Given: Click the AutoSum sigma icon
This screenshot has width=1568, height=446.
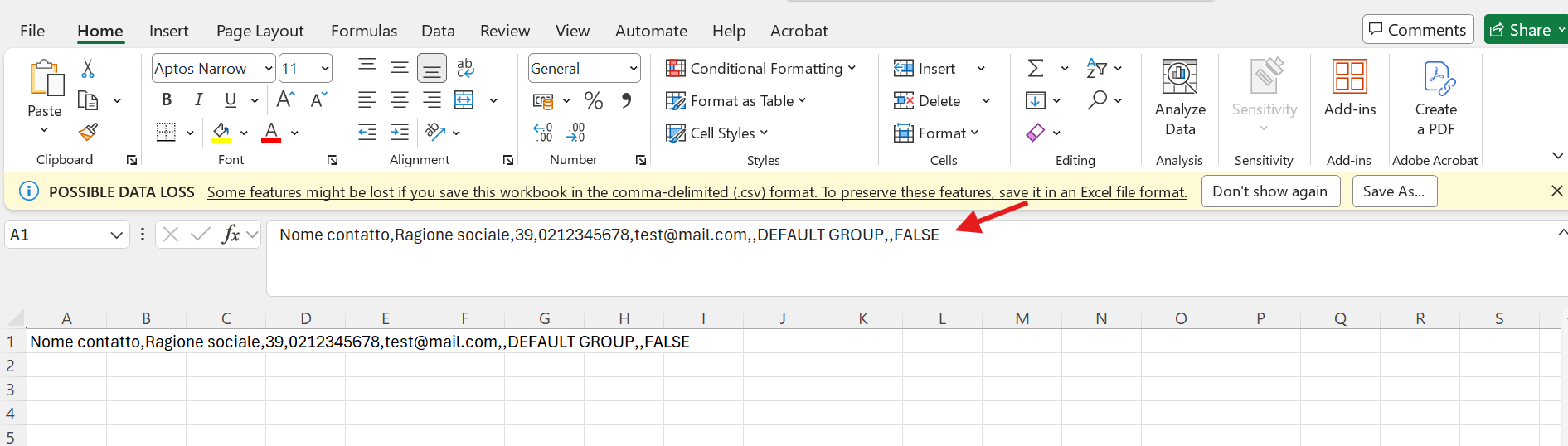Looking at the screenshot, I should pos(1036,68).
